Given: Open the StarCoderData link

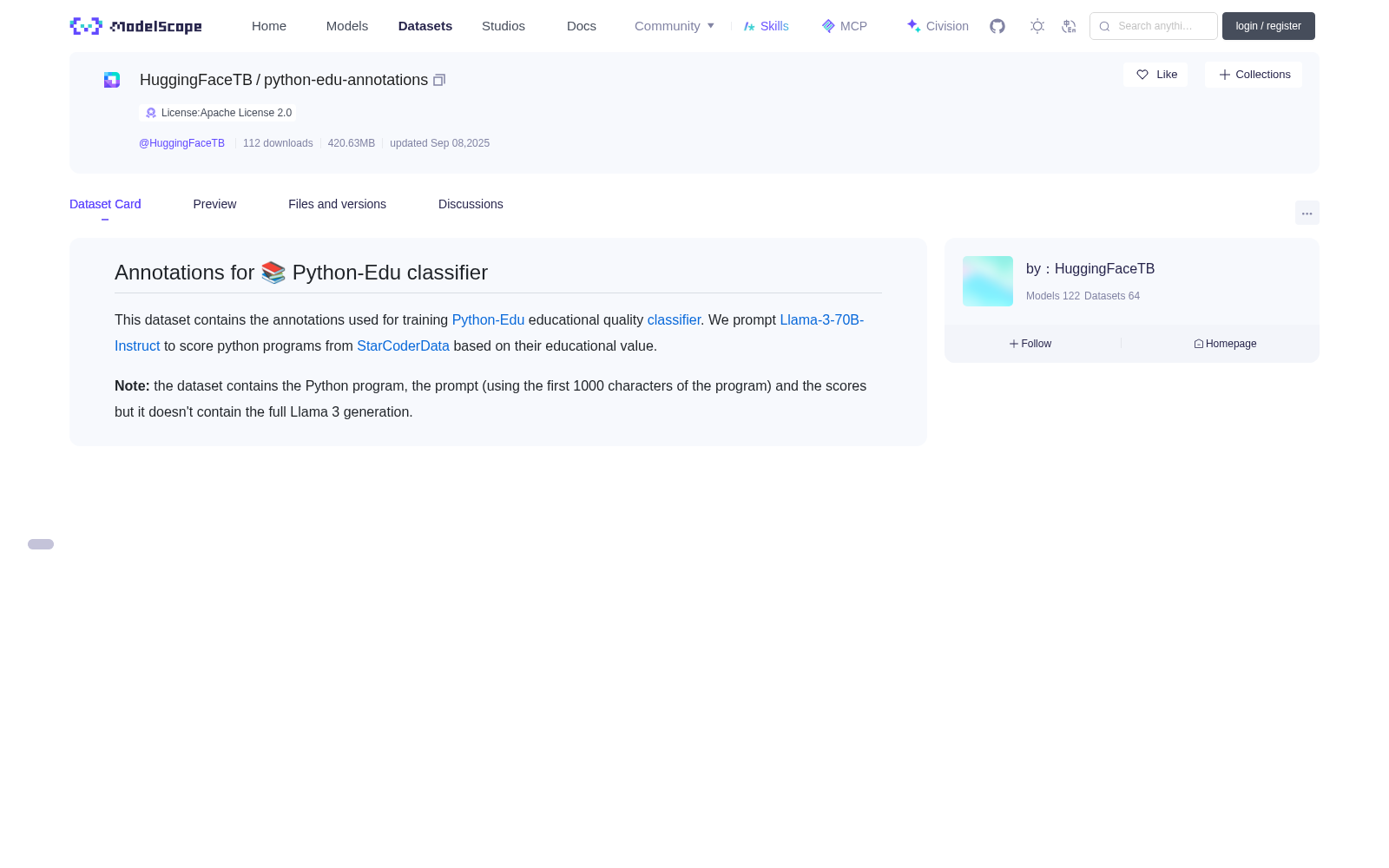Looking at the screenshot, I should tap(403, 345).
